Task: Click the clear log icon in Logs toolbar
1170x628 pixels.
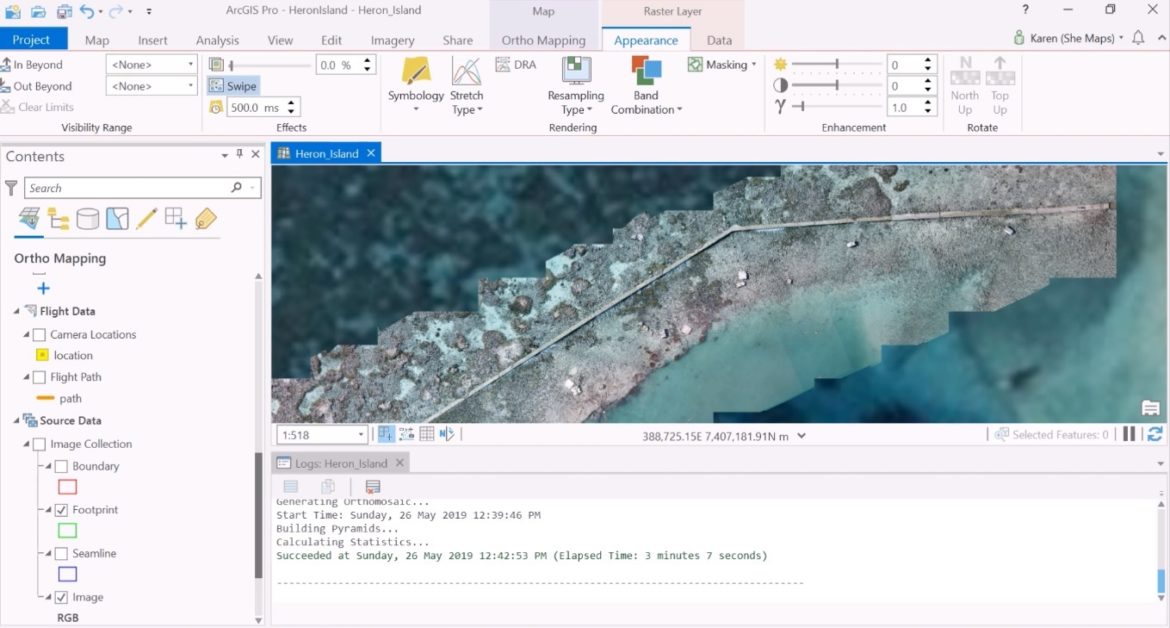Action: (372, 486)
